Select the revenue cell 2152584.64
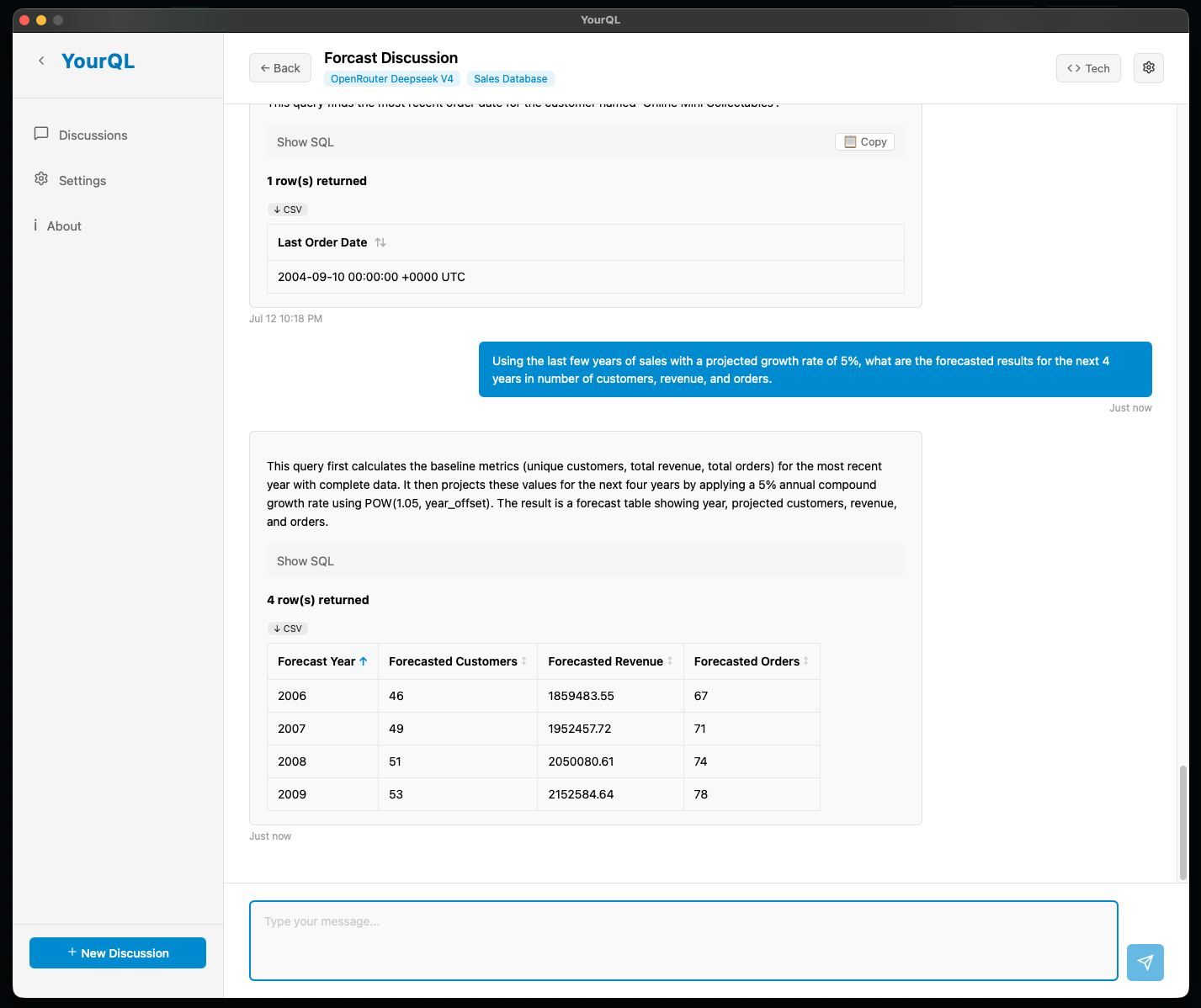Image resolution: width=1201 pixels, height=1008 pixels. [610, 794]
